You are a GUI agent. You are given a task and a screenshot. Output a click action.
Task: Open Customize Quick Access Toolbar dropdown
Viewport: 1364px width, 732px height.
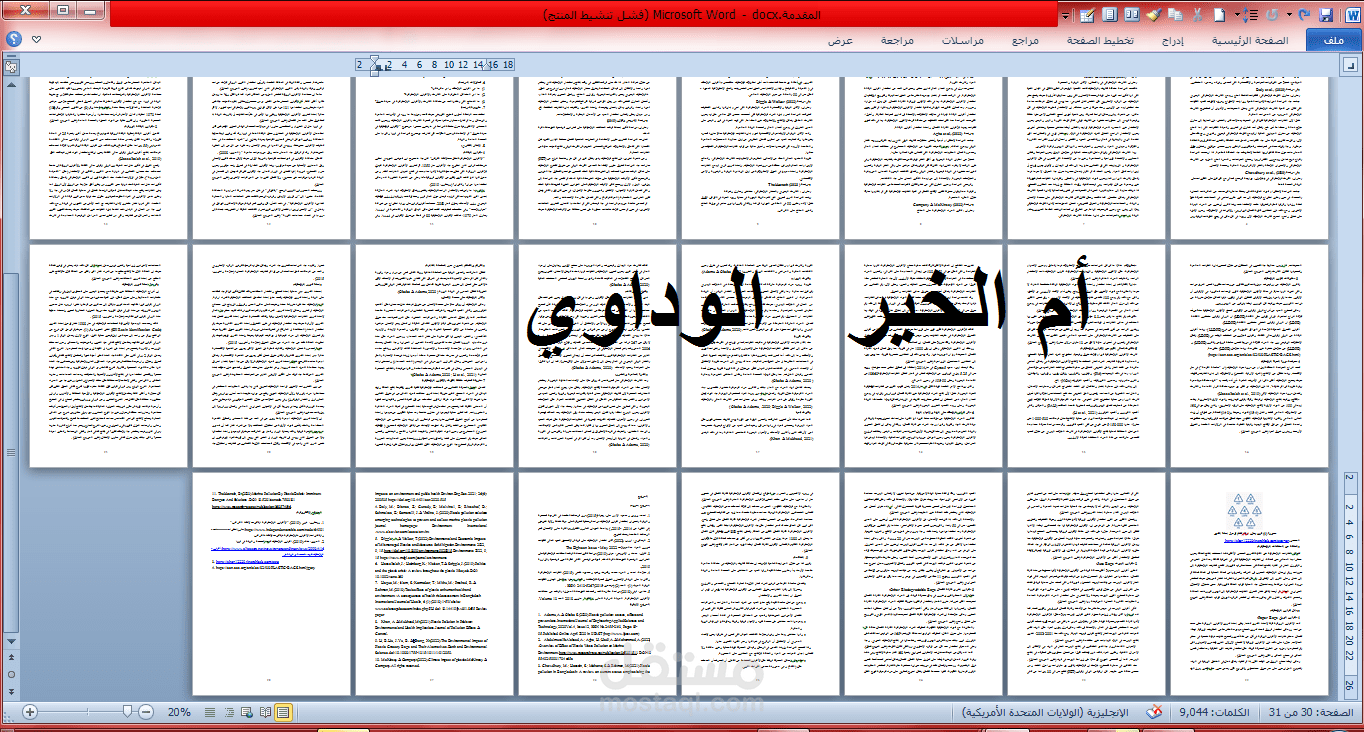[1065, 16]
